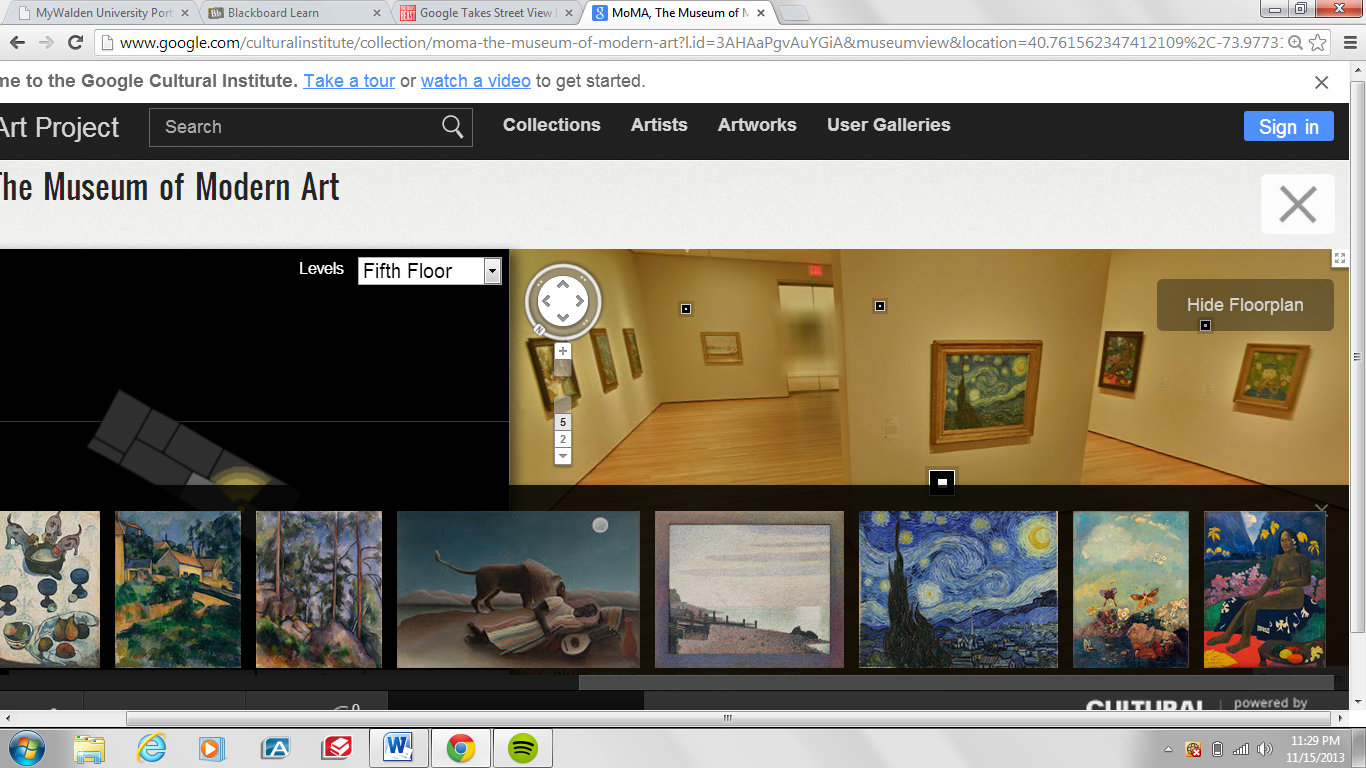Viewport: 1366px width, 768px height.
Task: Open Cézanne house landscape thumbnail
Action: coord(178,589)
